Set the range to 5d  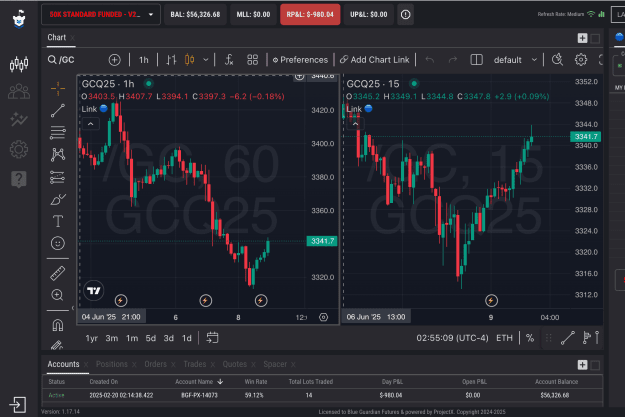(151, 338)
